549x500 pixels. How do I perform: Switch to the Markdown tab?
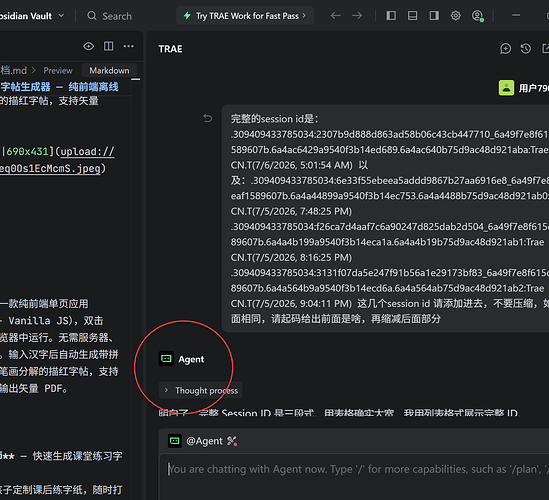pos(109,70)
